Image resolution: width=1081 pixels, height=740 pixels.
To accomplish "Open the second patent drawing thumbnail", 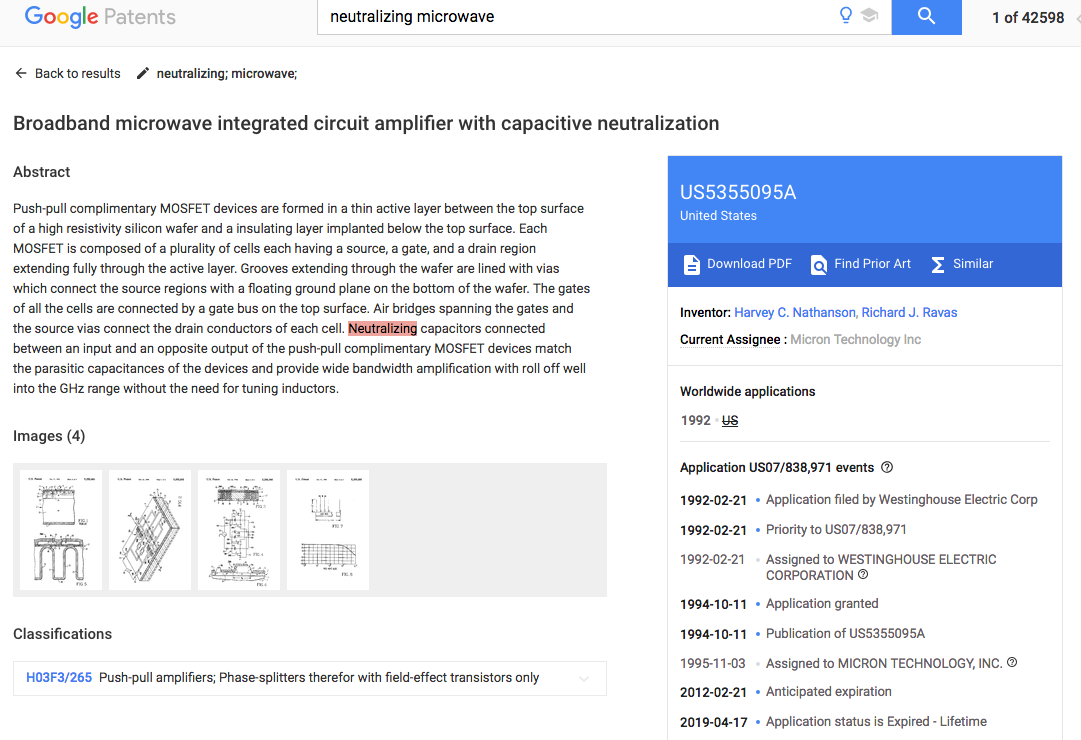I will click(150, 530).
